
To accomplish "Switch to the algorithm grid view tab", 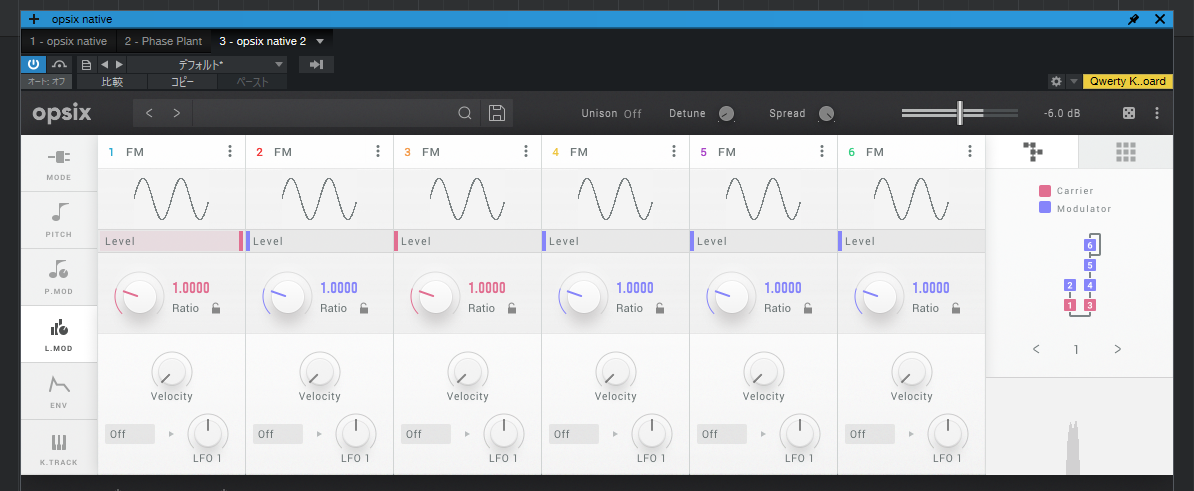I will pos(1126,152).
